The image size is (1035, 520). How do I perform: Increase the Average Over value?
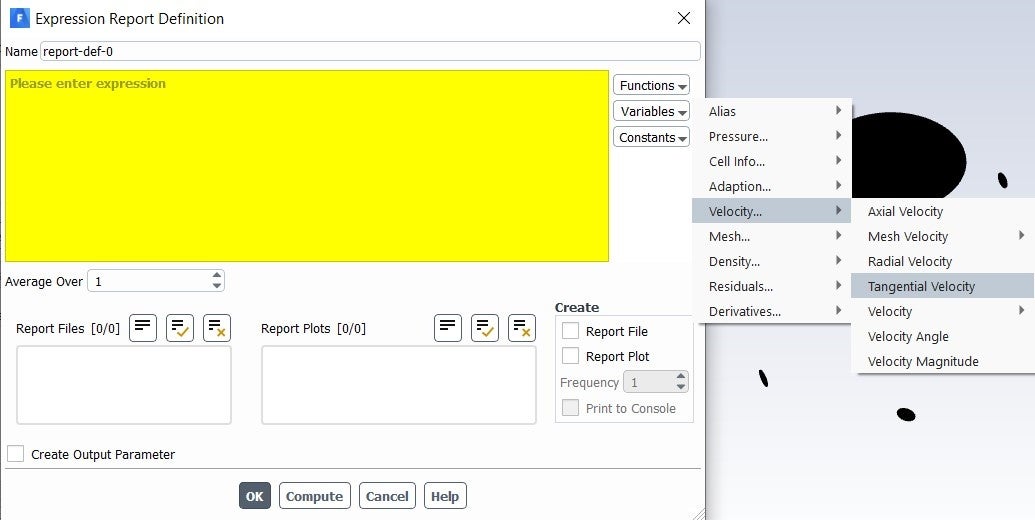click(217, 276)
